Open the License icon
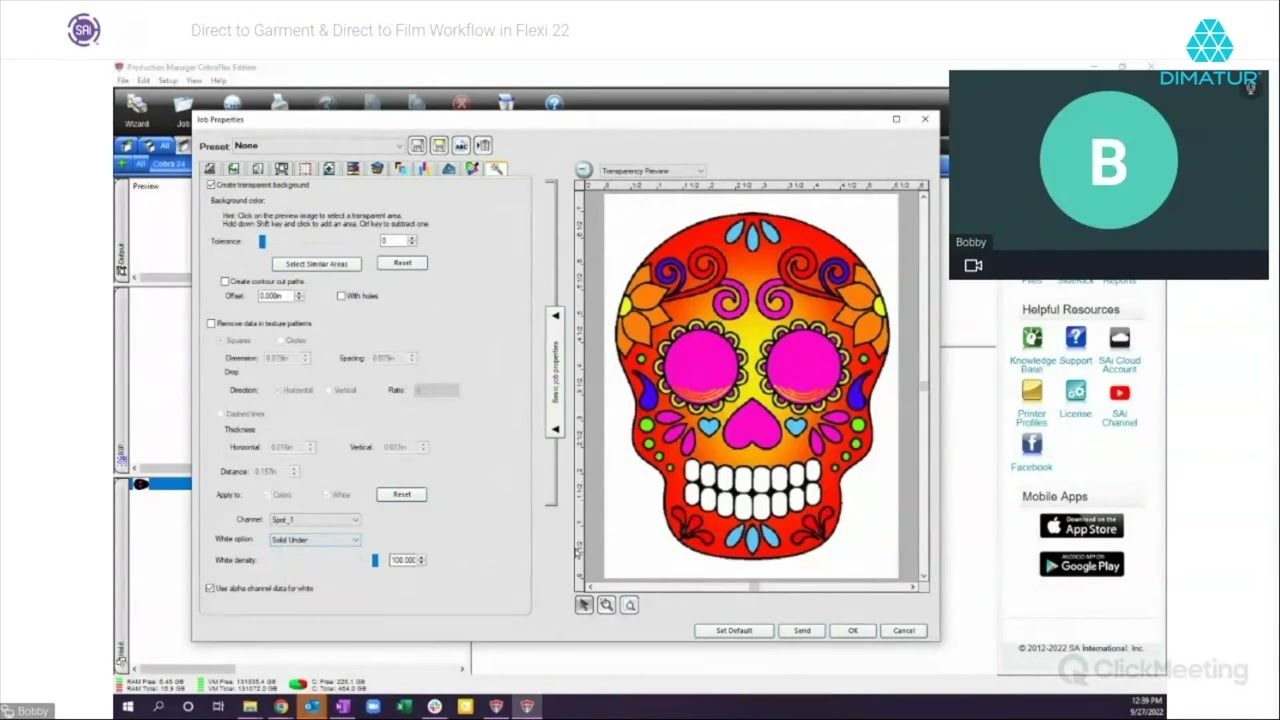The image size is (1280, 720). (x=1076, y=392)
